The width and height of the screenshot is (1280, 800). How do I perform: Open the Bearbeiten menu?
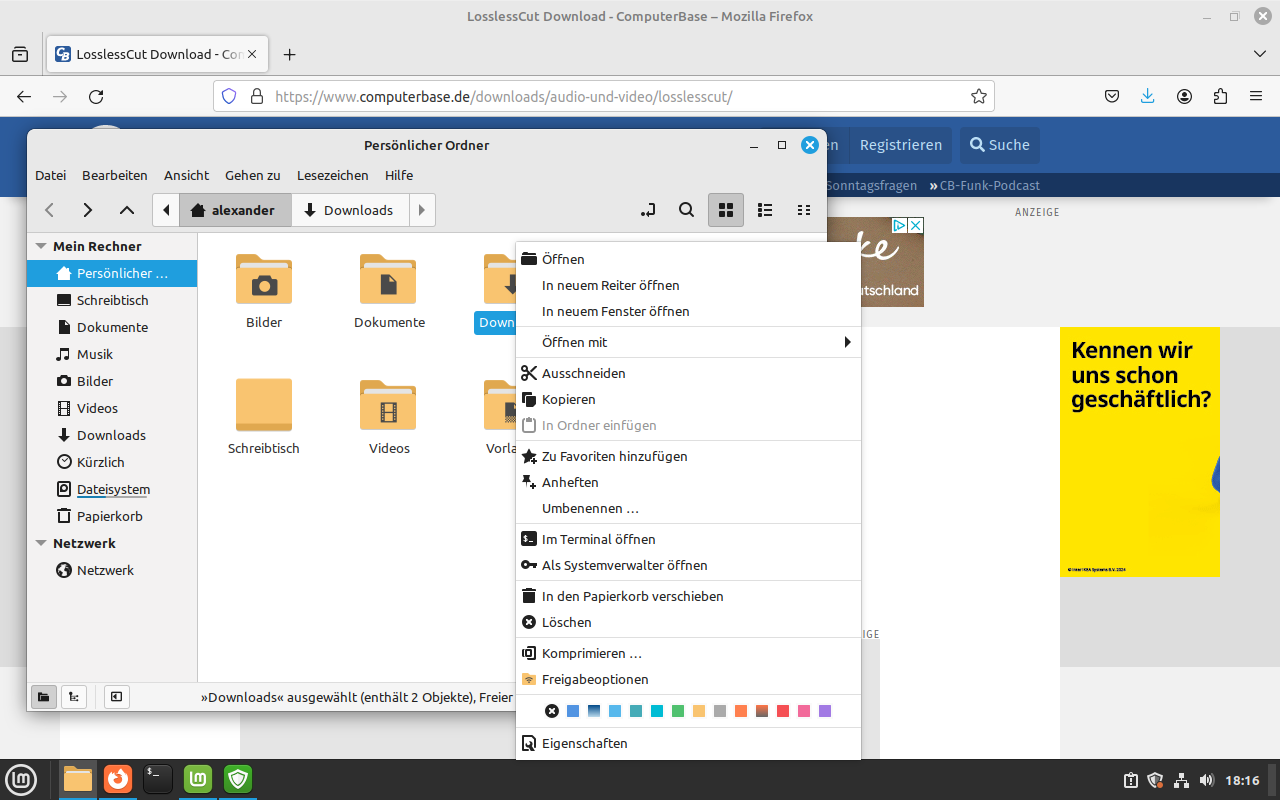(x=115, y=175)
